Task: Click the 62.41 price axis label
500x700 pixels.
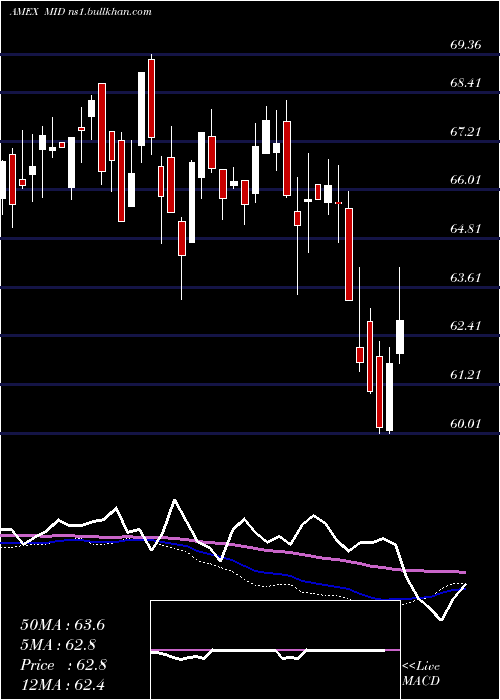Action: click(x=466, y=326)
